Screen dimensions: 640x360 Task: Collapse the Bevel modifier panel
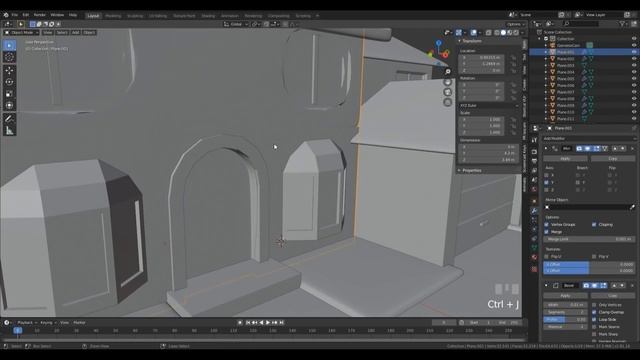tap(546, 285)
